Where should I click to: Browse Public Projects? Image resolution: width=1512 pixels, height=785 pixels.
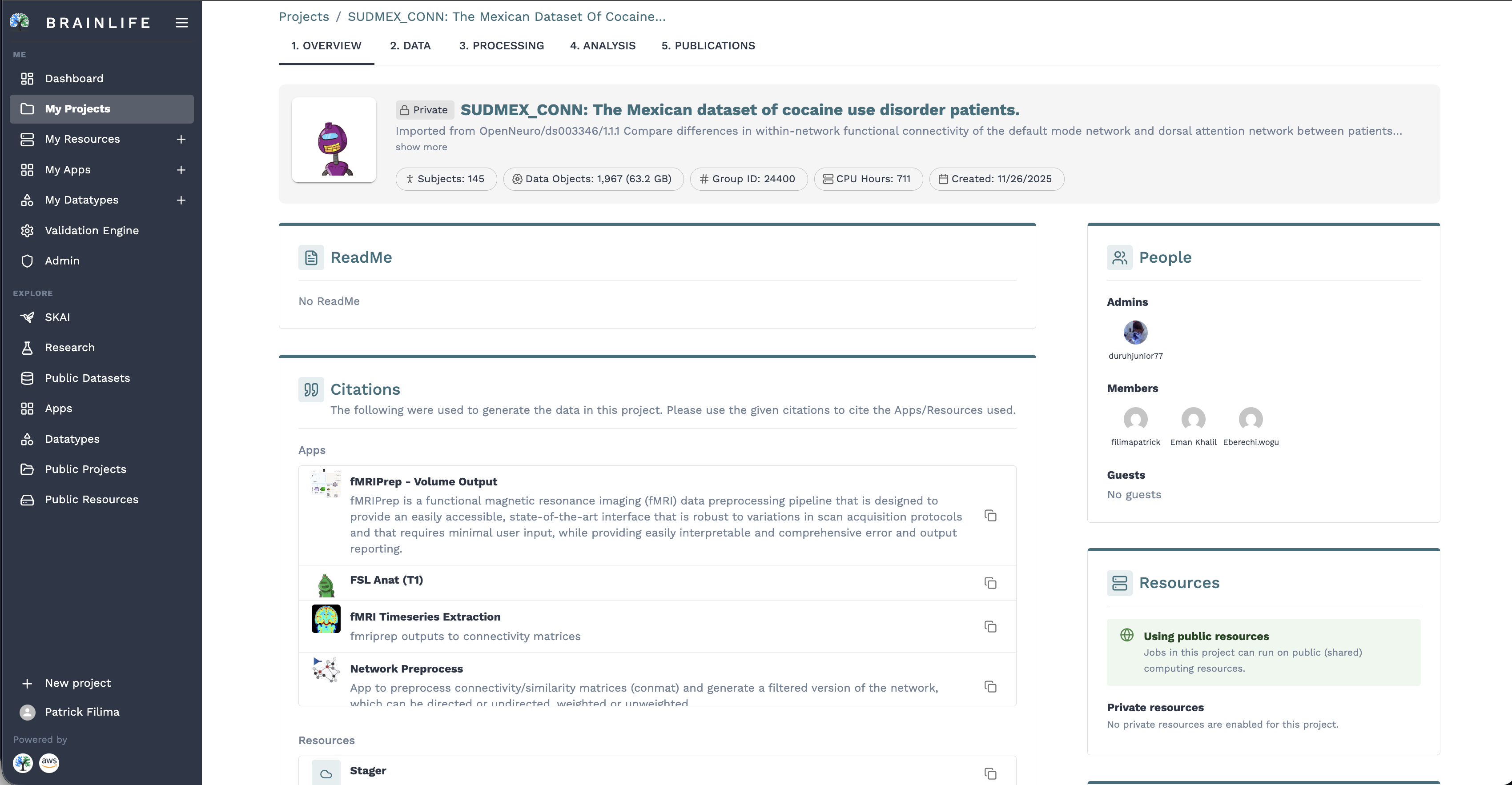tap(101, 469)
